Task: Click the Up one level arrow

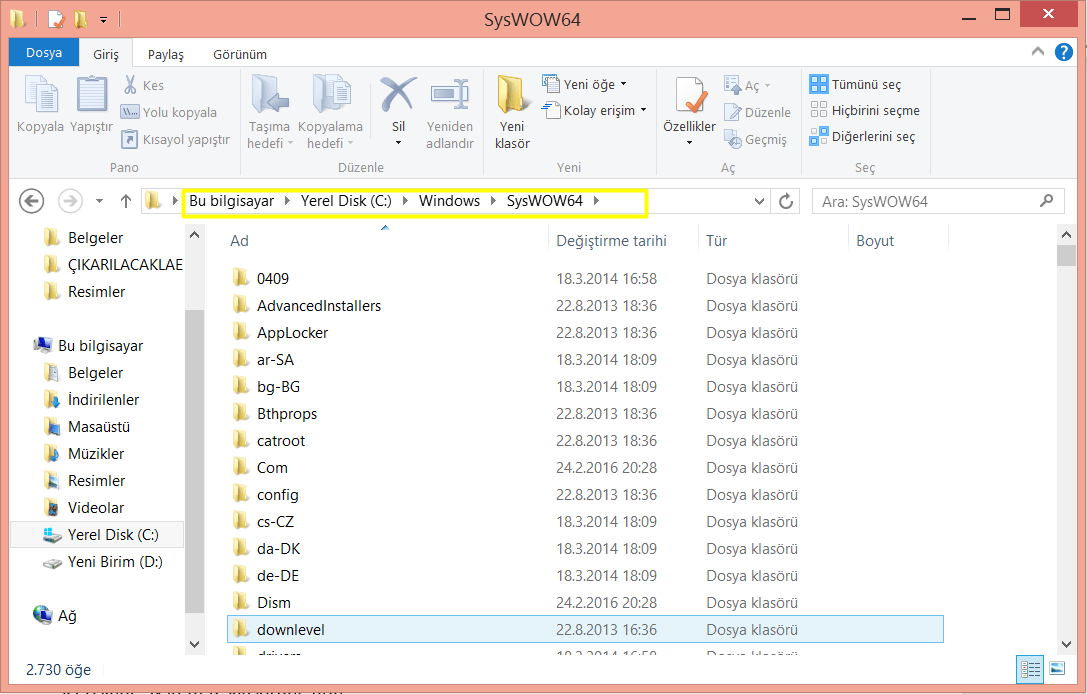Action: coord(126,201)
